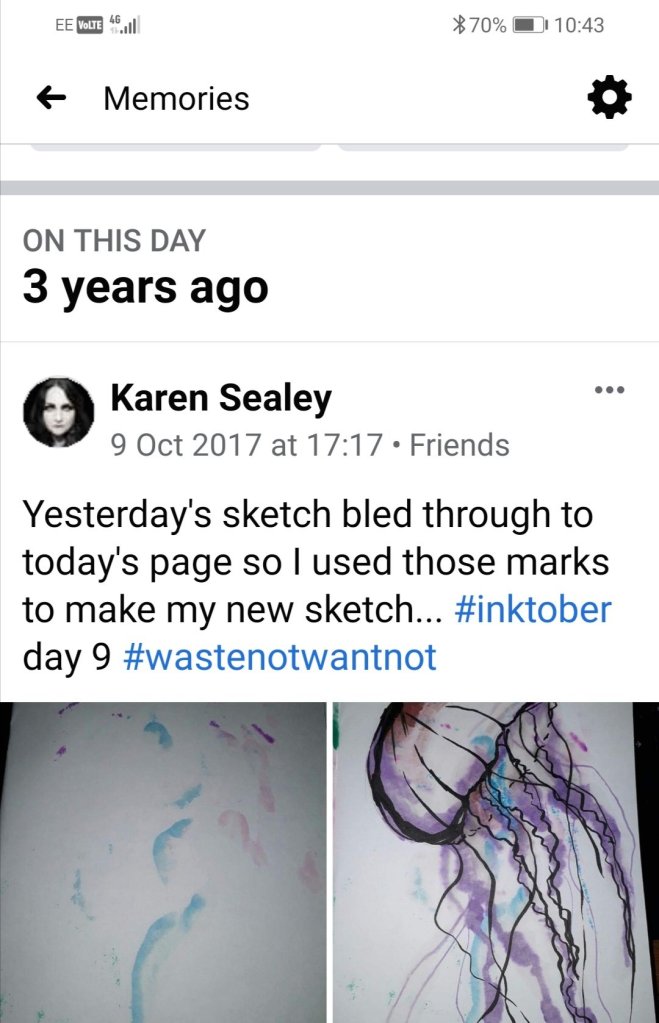Tap the Bluetooth status icon
The image size is (659, 1023).
coord(459,25)
